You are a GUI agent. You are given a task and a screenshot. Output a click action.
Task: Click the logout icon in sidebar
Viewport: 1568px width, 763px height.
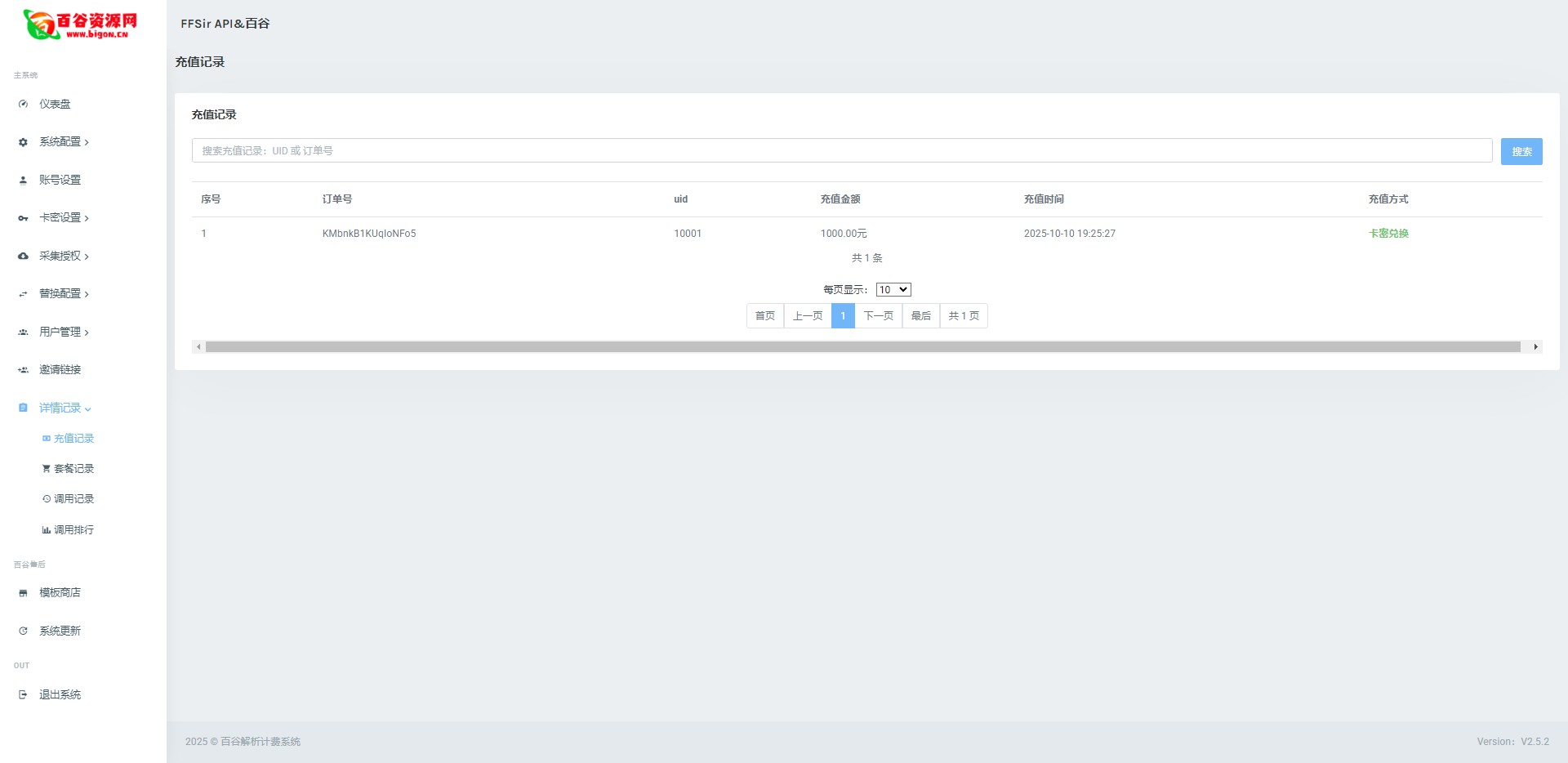point(23,695)
